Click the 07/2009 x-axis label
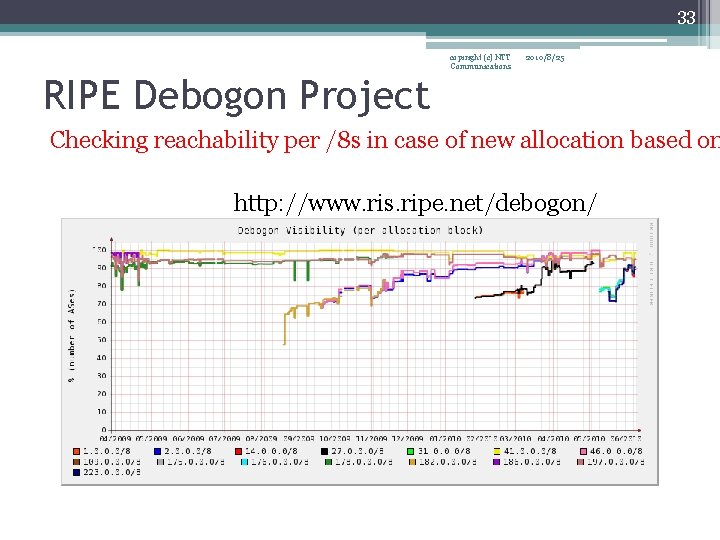Image resolution: width=720 pixels, height=540 pixels. [x=225, y=439]
